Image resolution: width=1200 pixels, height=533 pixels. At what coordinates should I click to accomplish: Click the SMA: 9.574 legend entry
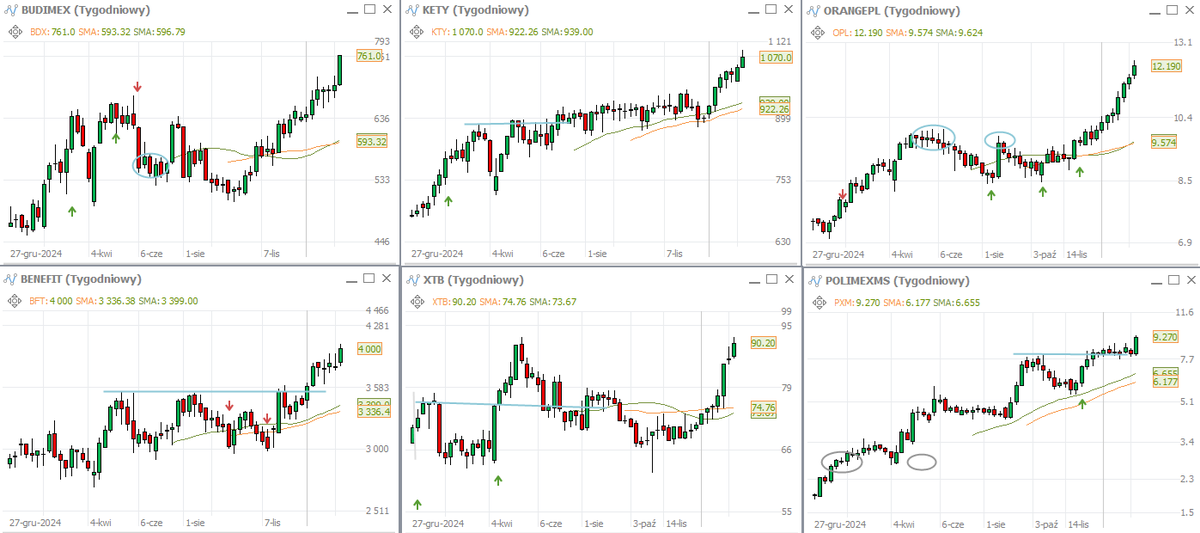click(911, 31)
